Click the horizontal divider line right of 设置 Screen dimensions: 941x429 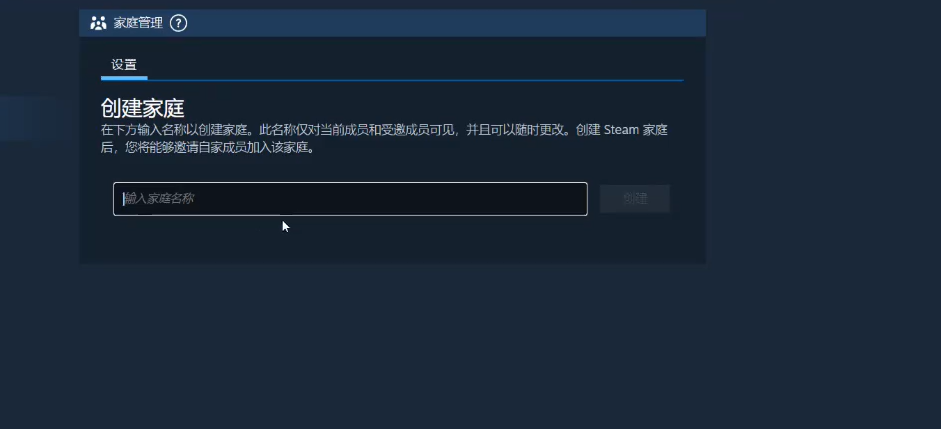coord(415,79)
